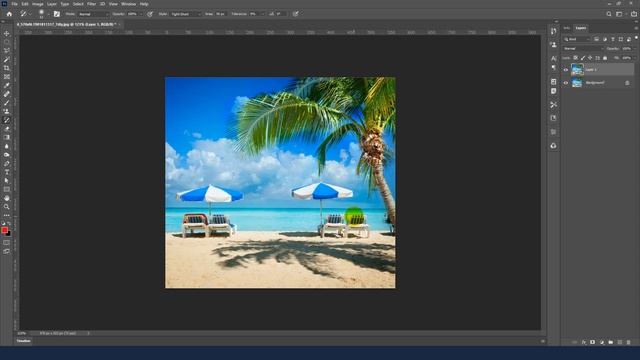The image size is (640, 360).
Task: Go to Photoshop Home screen
Action: tap(9, 14)
